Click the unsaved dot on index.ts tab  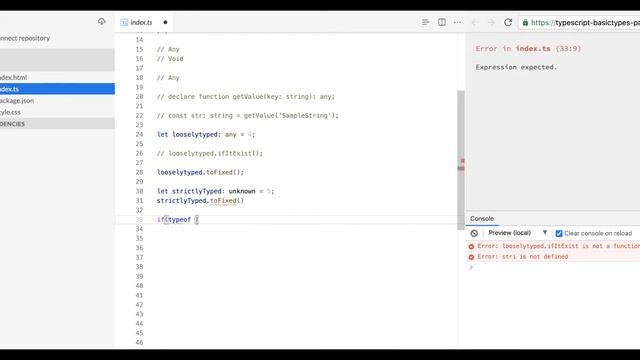pos(165,22)
